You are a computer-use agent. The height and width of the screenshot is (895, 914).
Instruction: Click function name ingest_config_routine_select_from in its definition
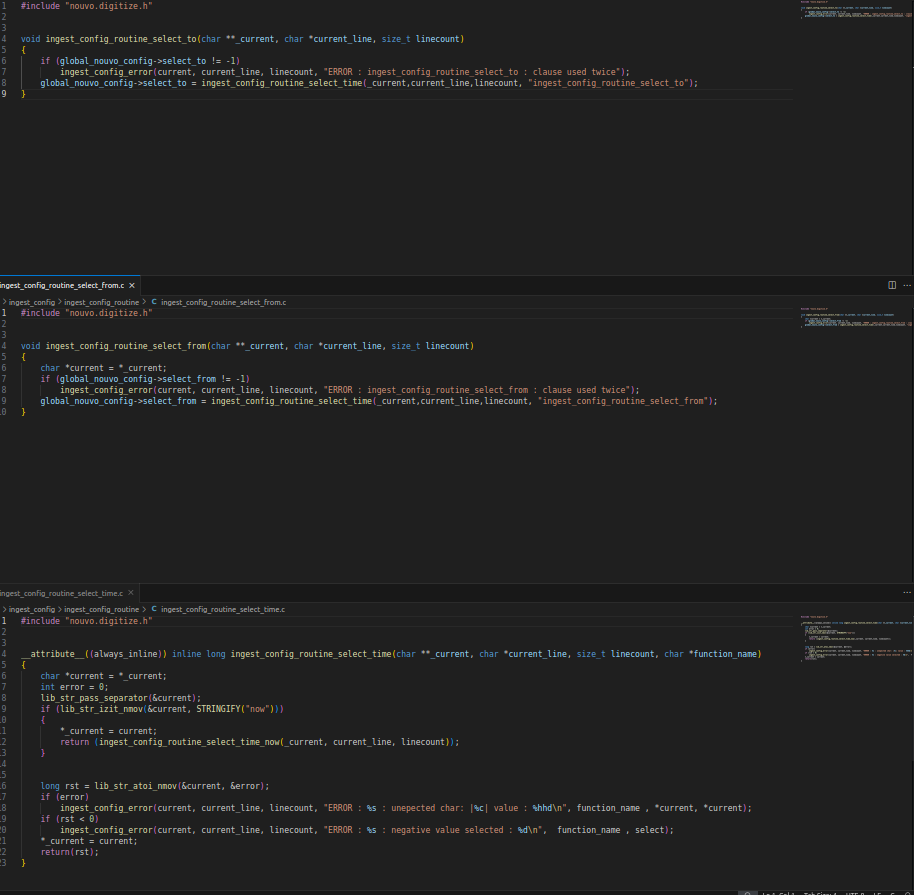(126, 346)
